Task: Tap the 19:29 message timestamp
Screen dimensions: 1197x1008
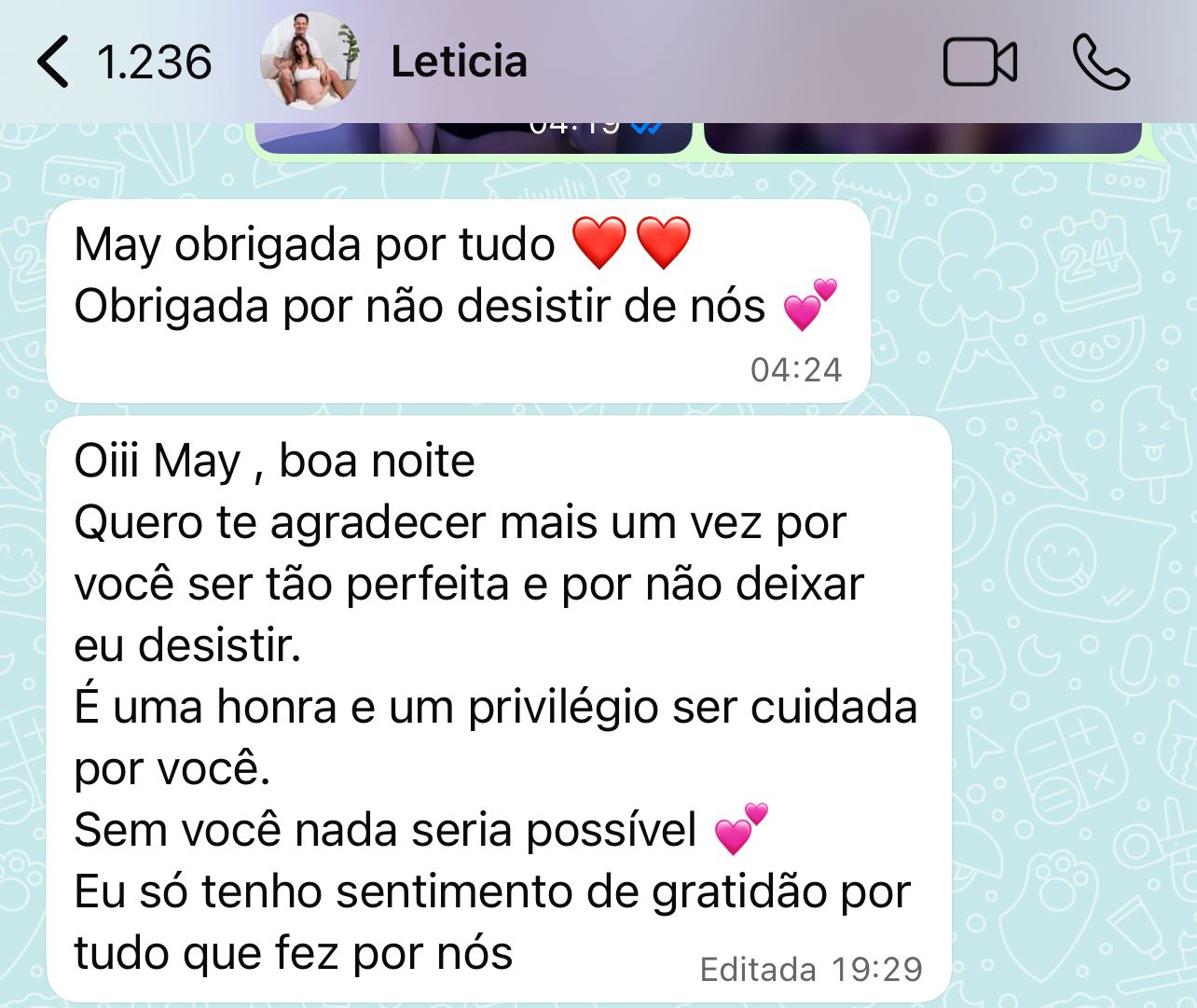Action: tap(877, 970)
